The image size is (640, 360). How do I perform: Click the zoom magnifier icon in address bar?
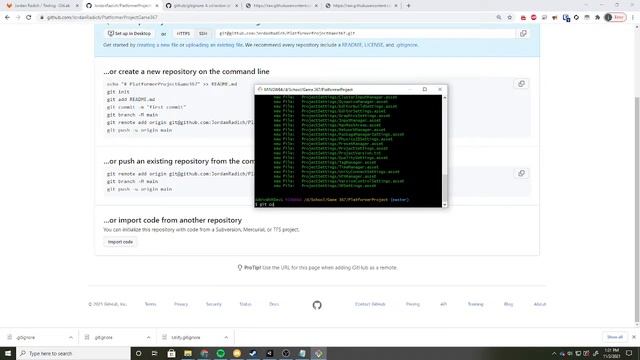click(499, 18)
